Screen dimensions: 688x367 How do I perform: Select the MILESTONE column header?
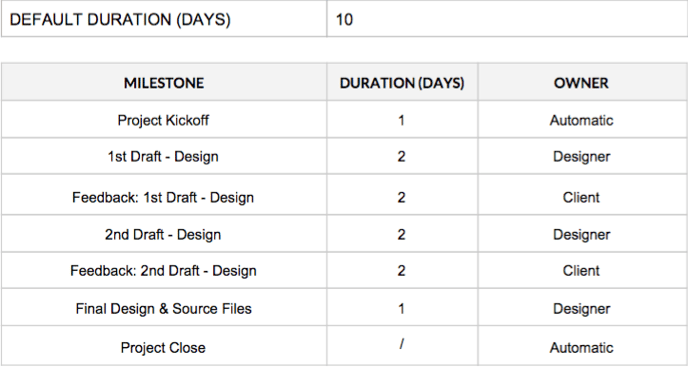coord(164,83)
